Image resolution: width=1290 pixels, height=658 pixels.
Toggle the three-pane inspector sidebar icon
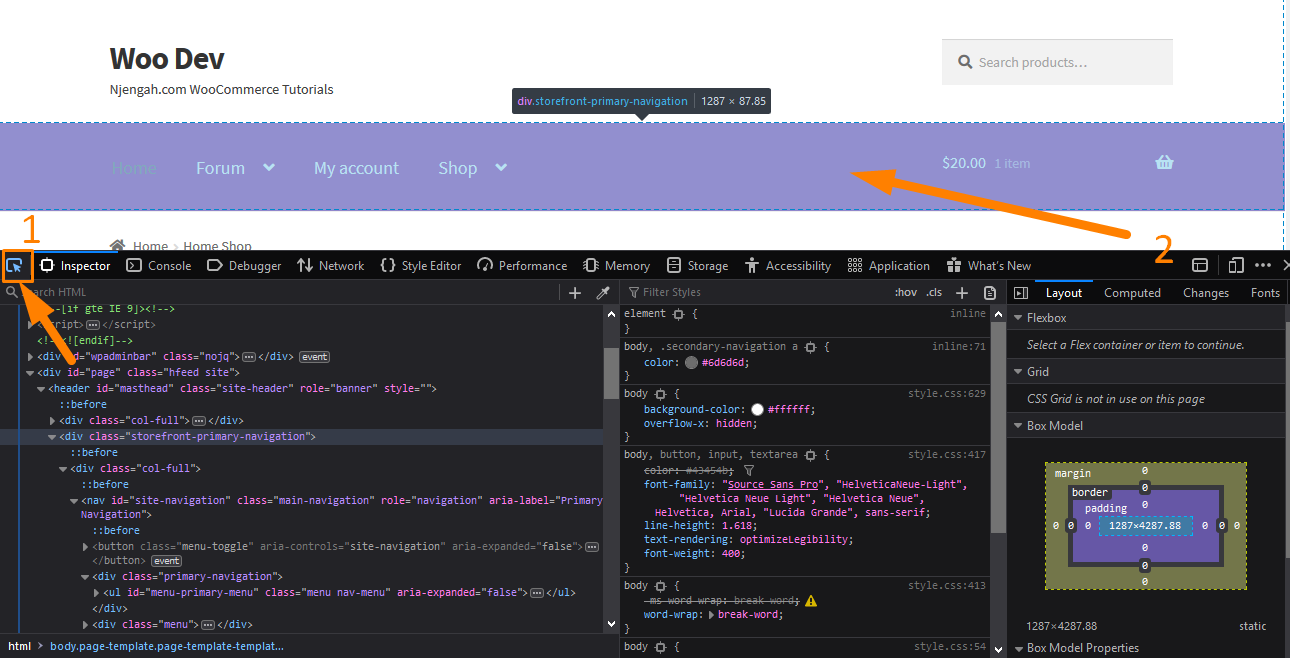point(1021,293)
